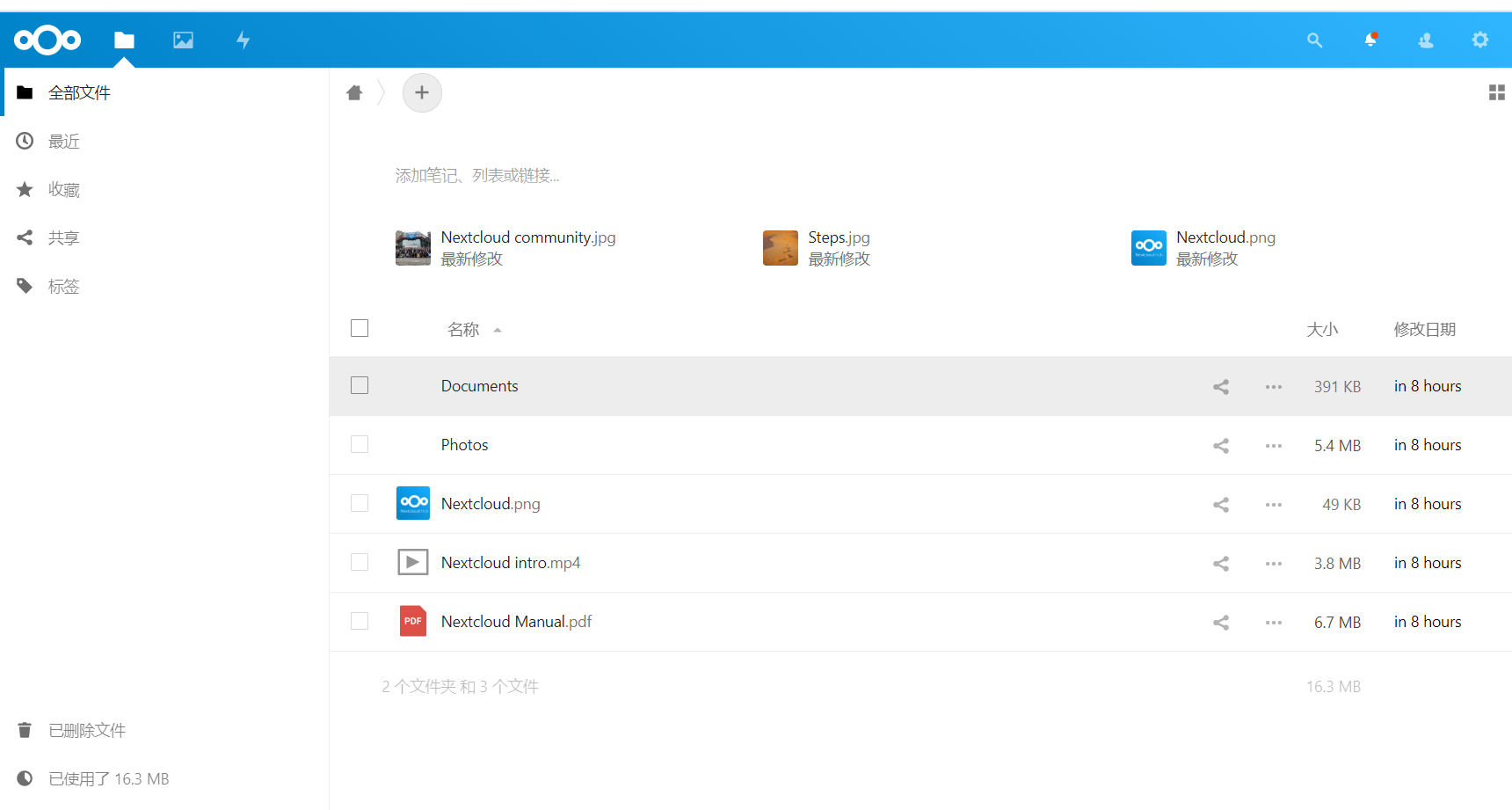Image resolution: width=1512 pixels, height=810 pixels.
Task: Select the Photos folder checkbox
Action: pos(360,444)
